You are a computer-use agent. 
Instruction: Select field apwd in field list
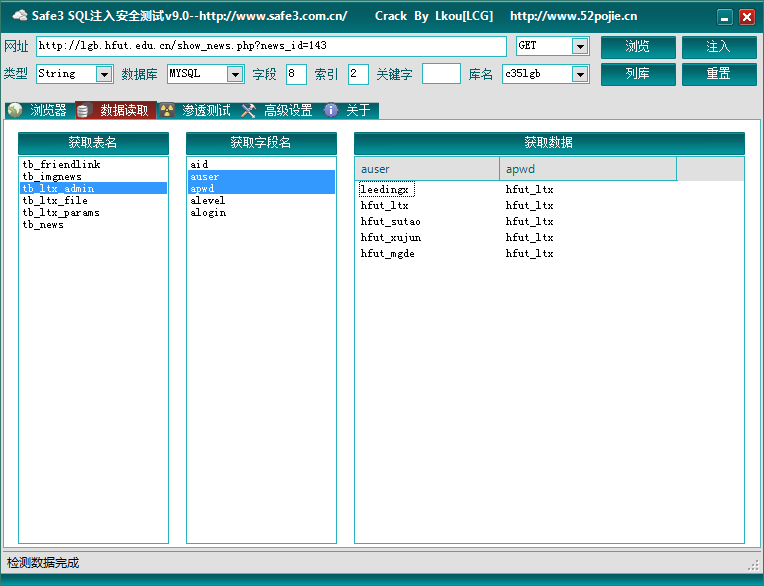261,188
